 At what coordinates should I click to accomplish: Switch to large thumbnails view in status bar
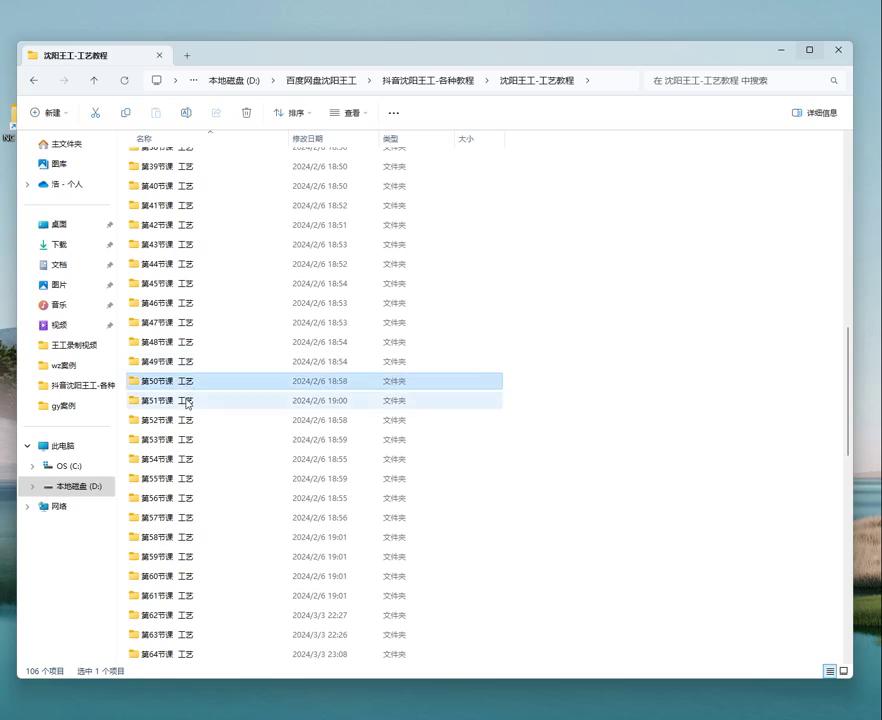843,671
